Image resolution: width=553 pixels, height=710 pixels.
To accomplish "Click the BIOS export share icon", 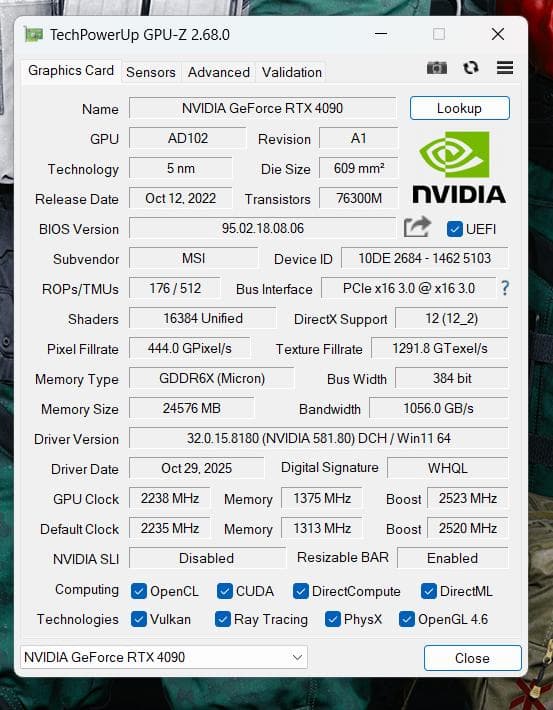I will [x=417, y=227].
